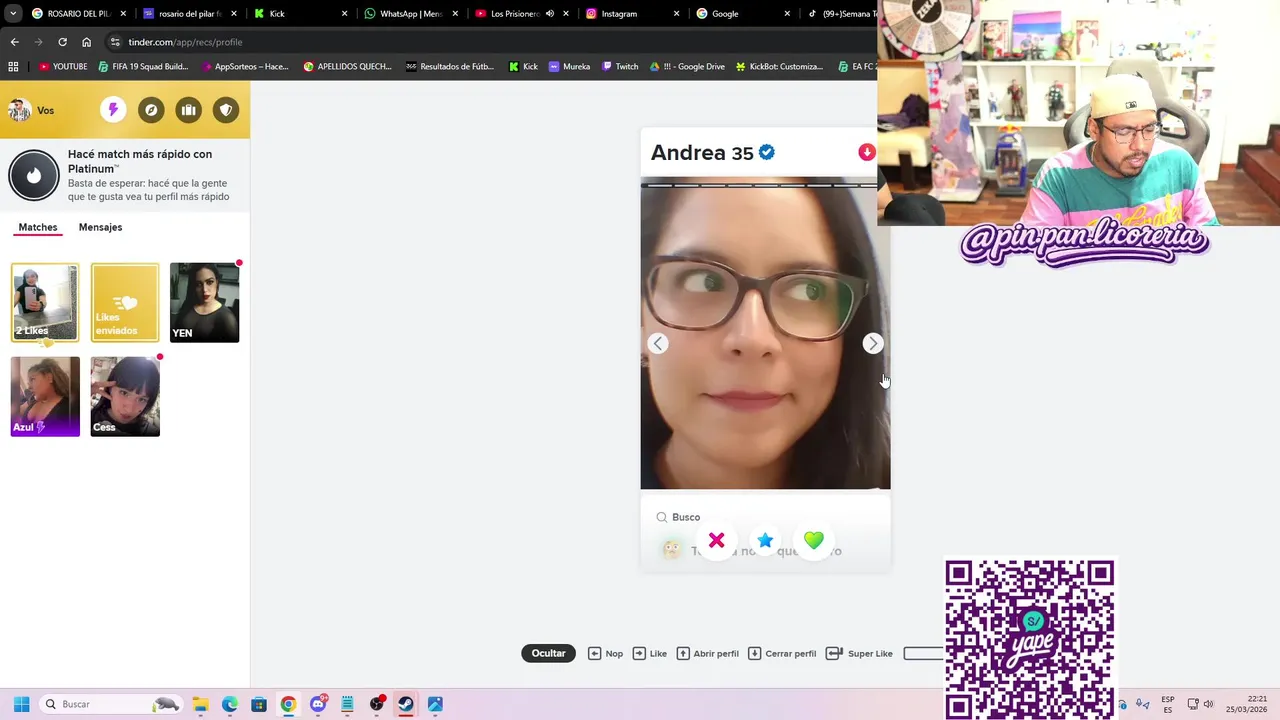Click the Ocultar button
Image resolution: width=1280 pixels, height=720 pixels.
click(x=548, y=653)
